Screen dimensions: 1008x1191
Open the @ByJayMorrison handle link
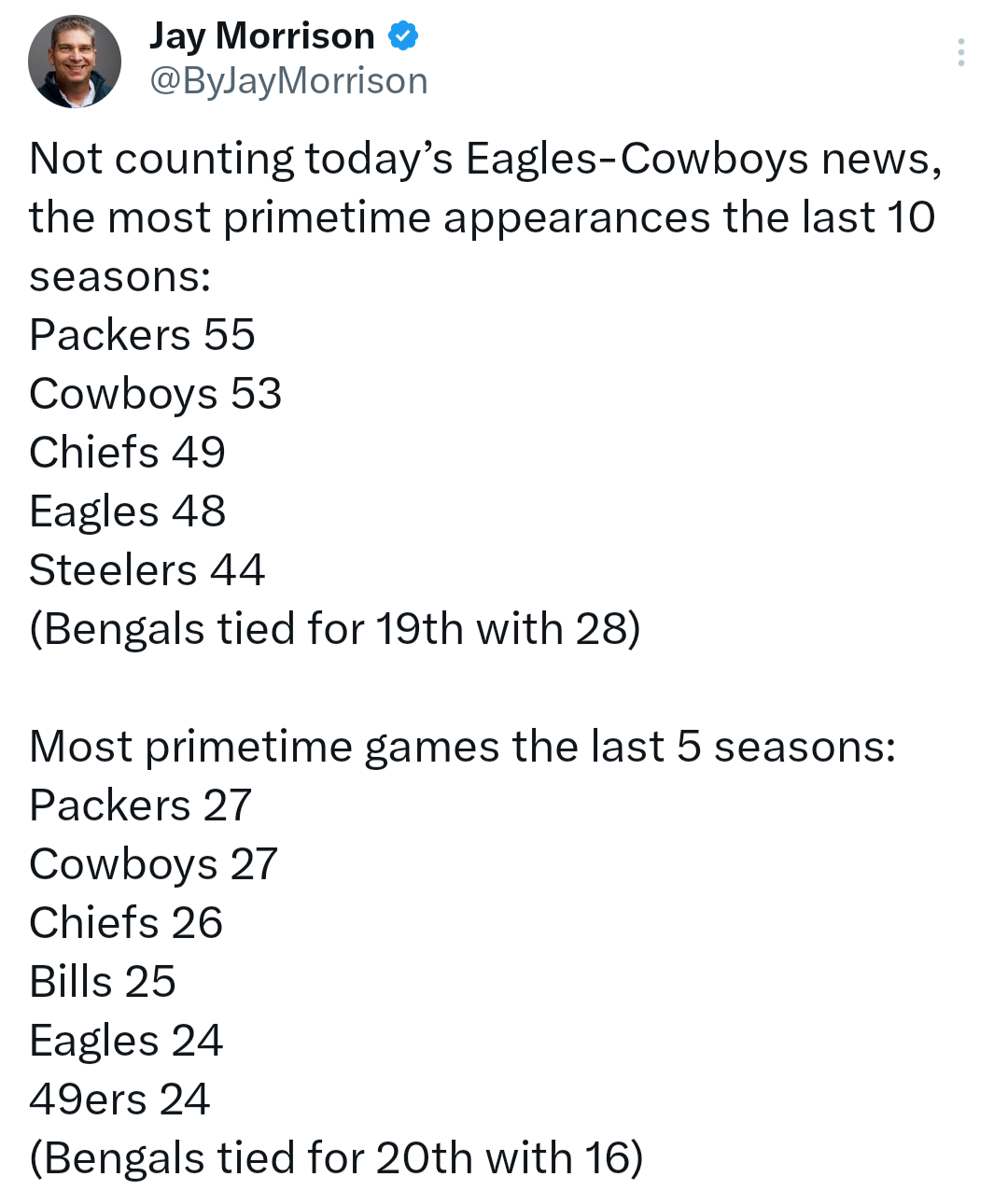point(288,81)
